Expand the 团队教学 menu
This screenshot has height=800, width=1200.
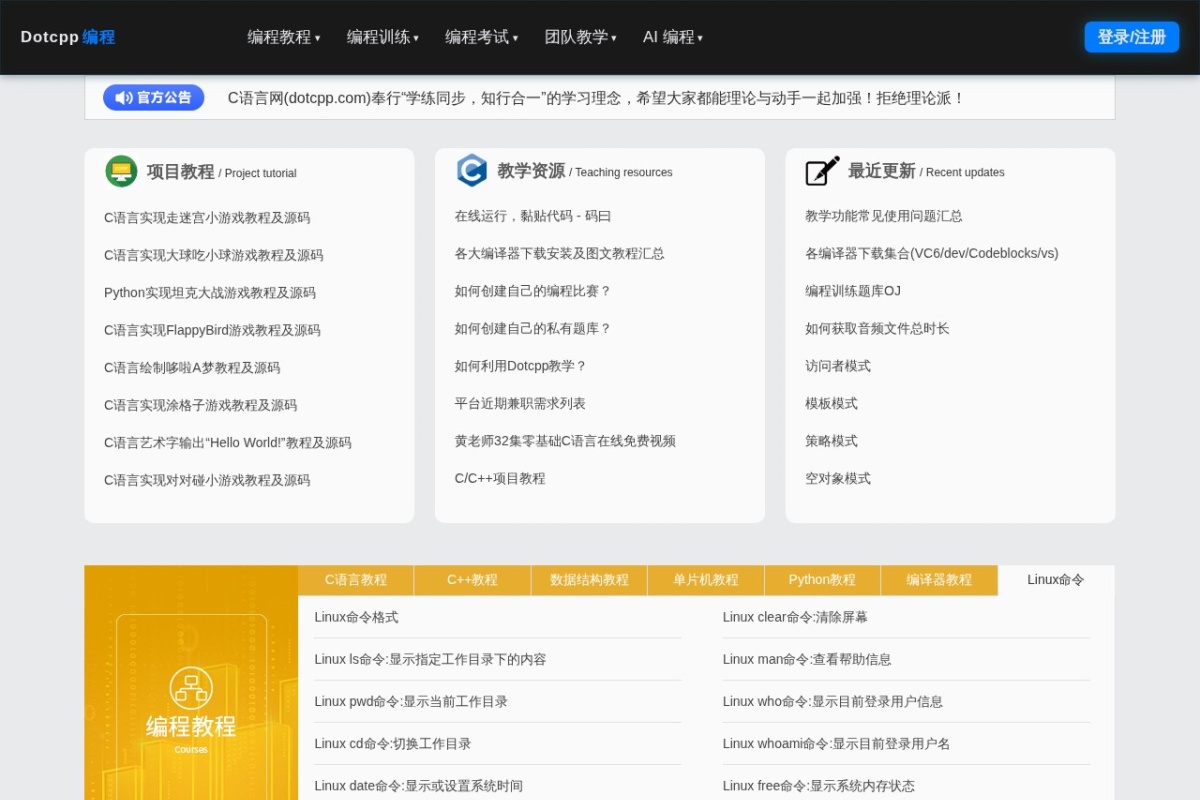coord(580,37)
